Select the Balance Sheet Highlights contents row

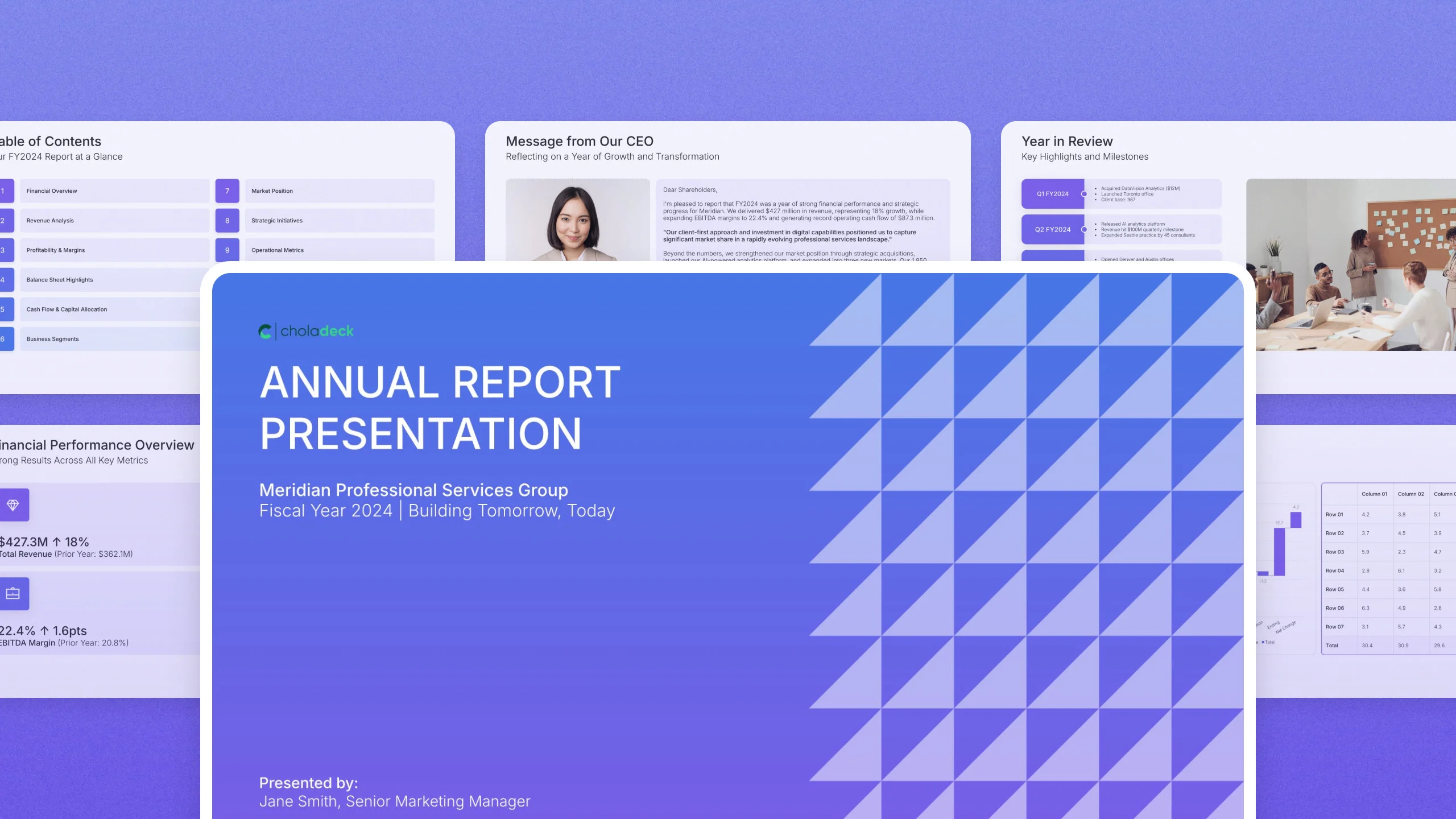110,280
